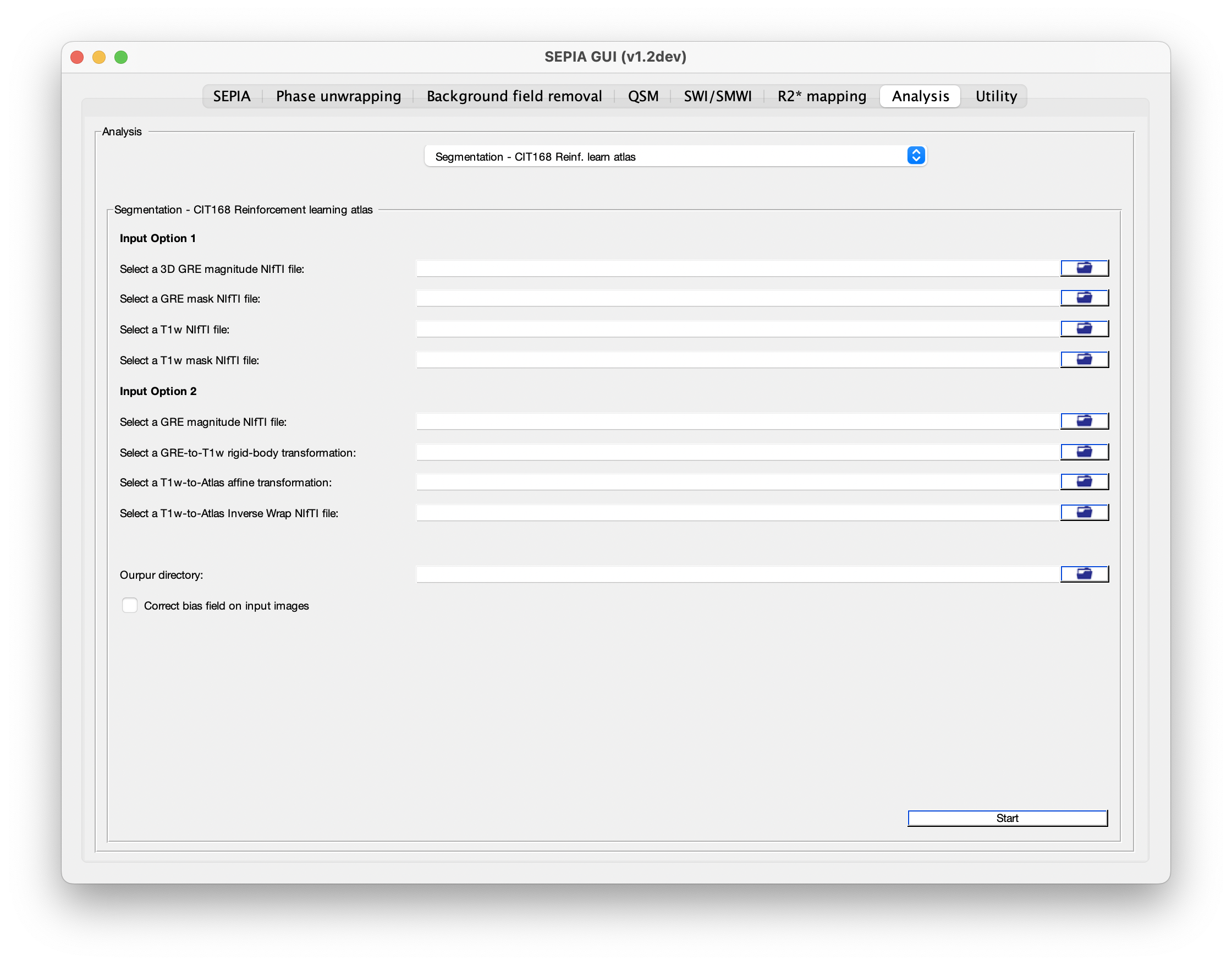This screenshot has width=1232, height=965.
Task: Browse for T1w mask NIfTI file
Action: [1084, 359]
